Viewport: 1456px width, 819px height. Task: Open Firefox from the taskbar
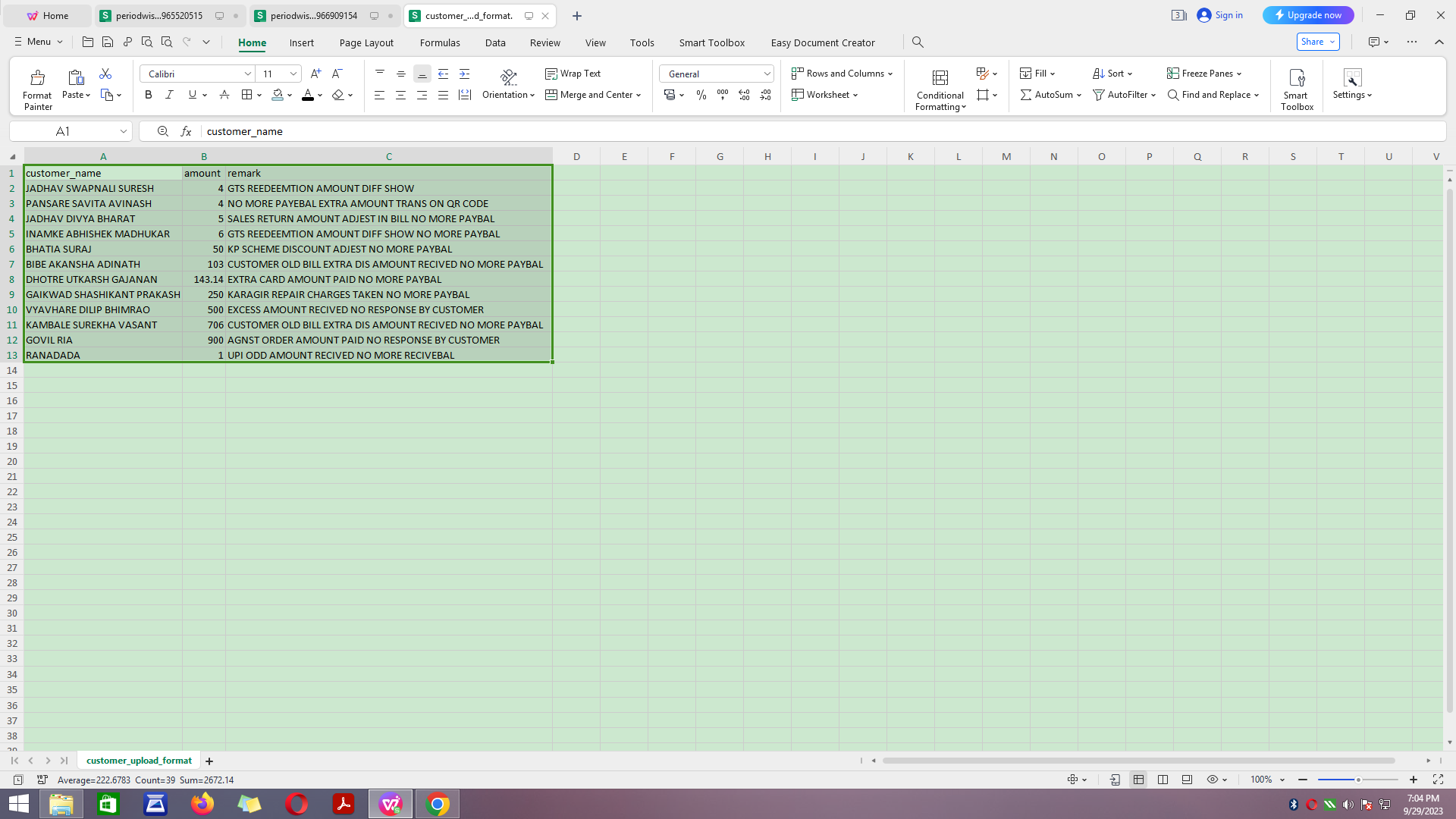tap(202, 804)
